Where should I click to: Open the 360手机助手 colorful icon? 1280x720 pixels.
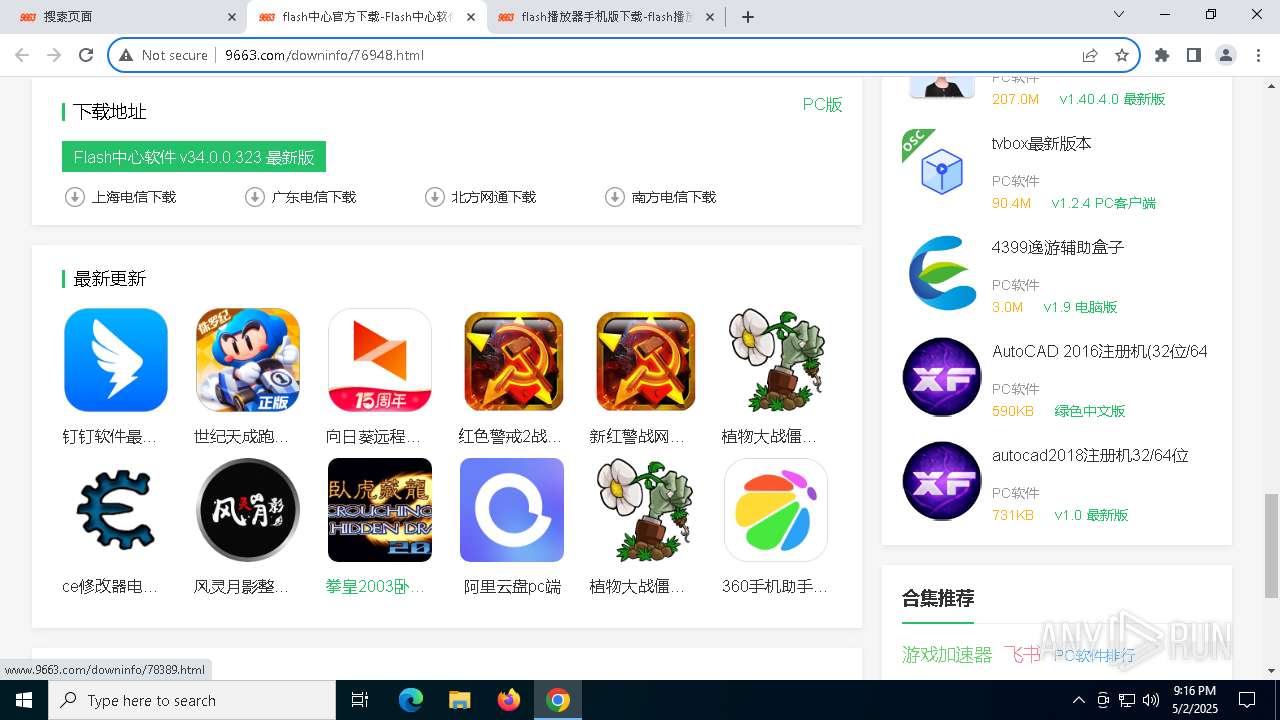pos(775,510)
